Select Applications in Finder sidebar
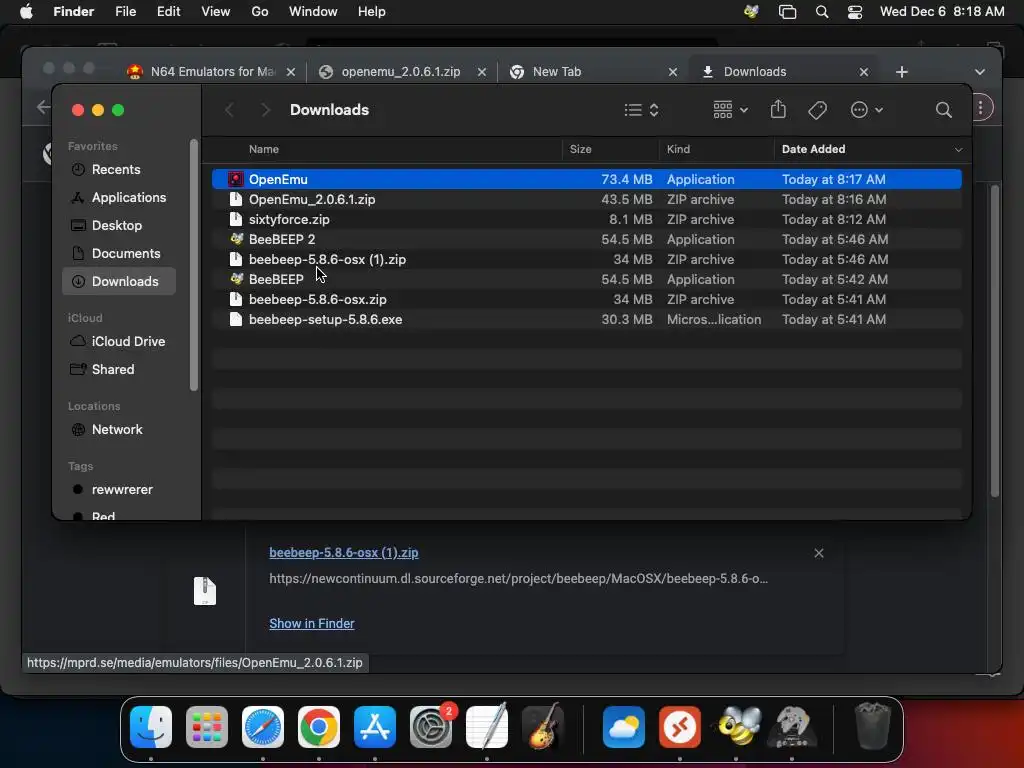Viewport: 1024px width, 768px height. click(x=119, y=197)
